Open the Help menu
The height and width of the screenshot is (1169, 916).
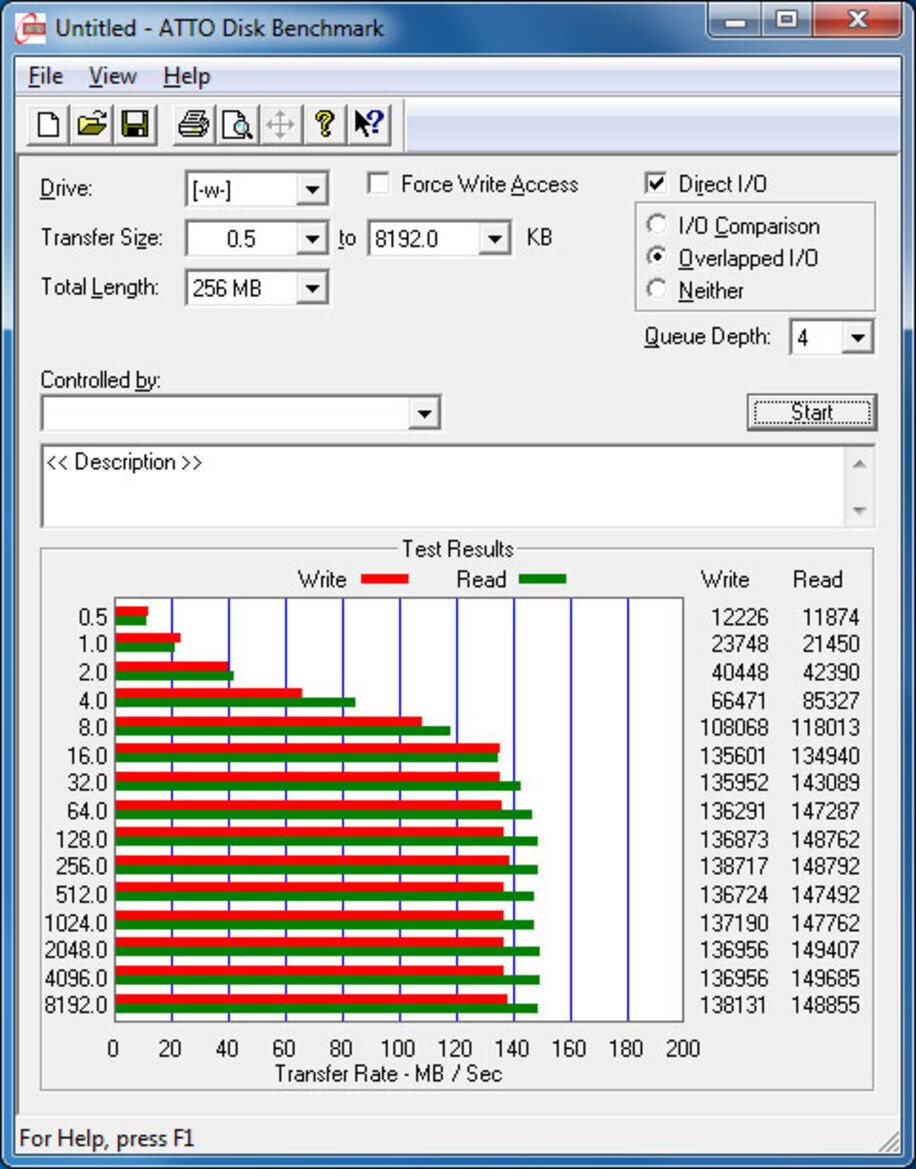point(186,76)
